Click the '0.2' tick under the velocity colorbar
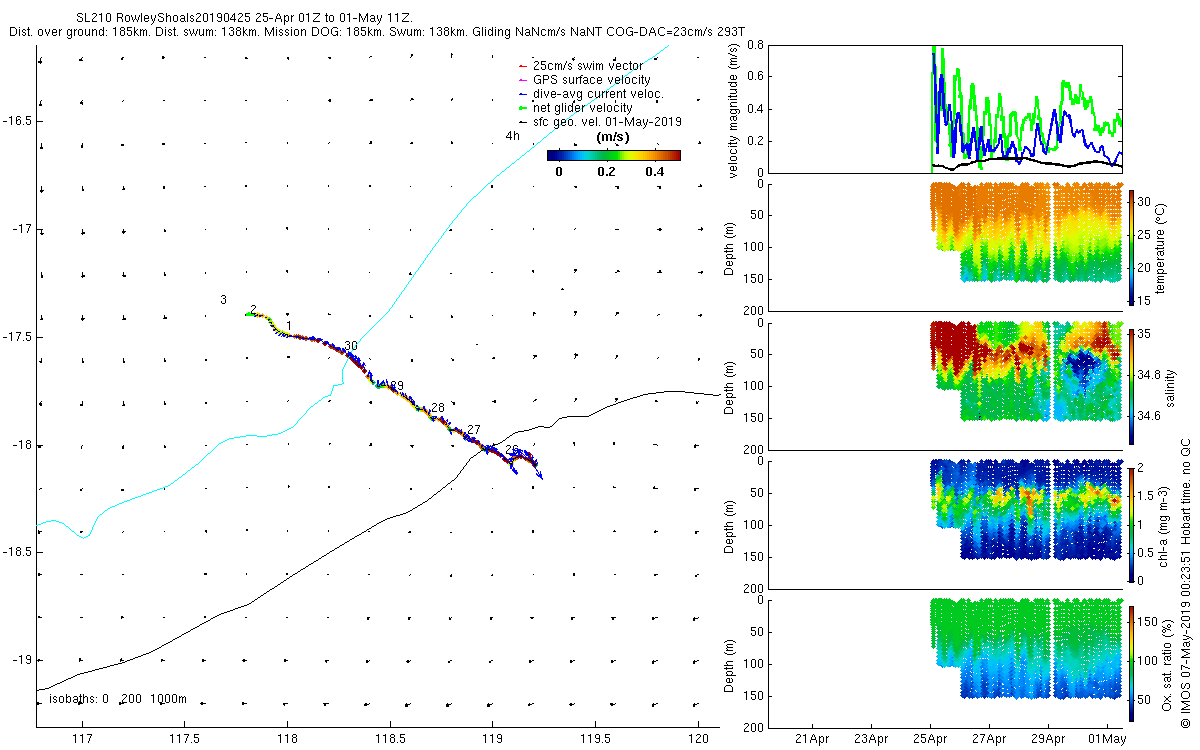The width and height of the screenshot is (1200, 750). 605,172
